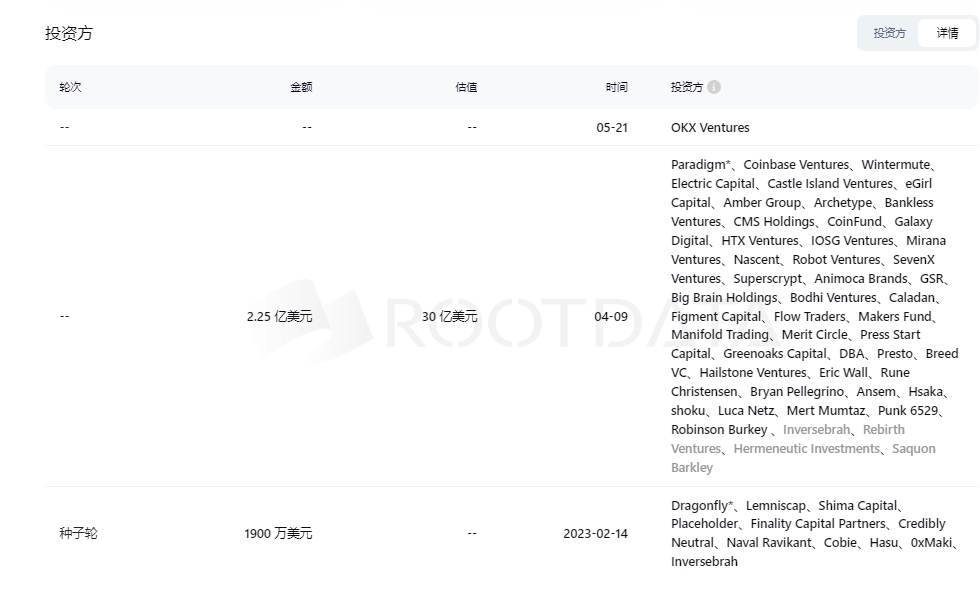
Task: Open the Makers Fund investor link
Action: click(895, 316)
